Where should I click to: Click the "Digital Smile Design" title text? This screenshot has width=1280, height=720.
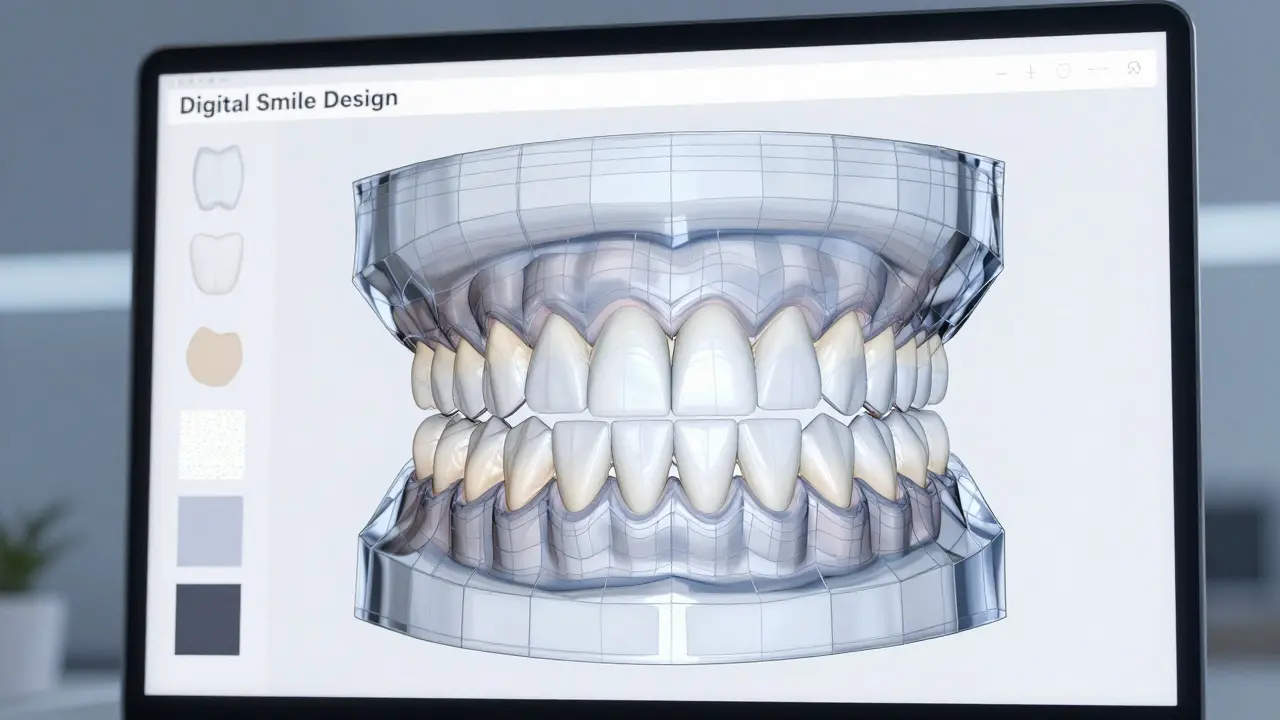[288, 101]
